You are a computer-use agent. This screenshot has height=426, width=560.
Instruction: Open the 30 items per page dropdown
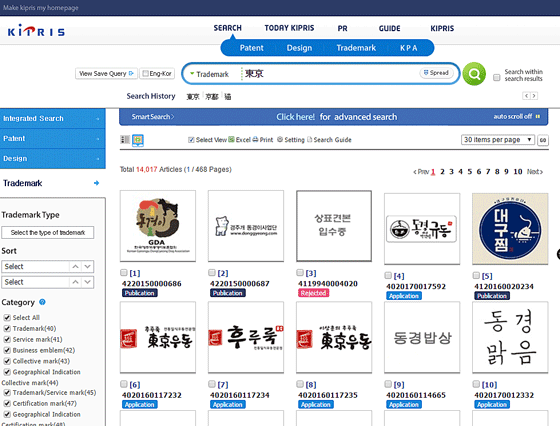(498, 140)
